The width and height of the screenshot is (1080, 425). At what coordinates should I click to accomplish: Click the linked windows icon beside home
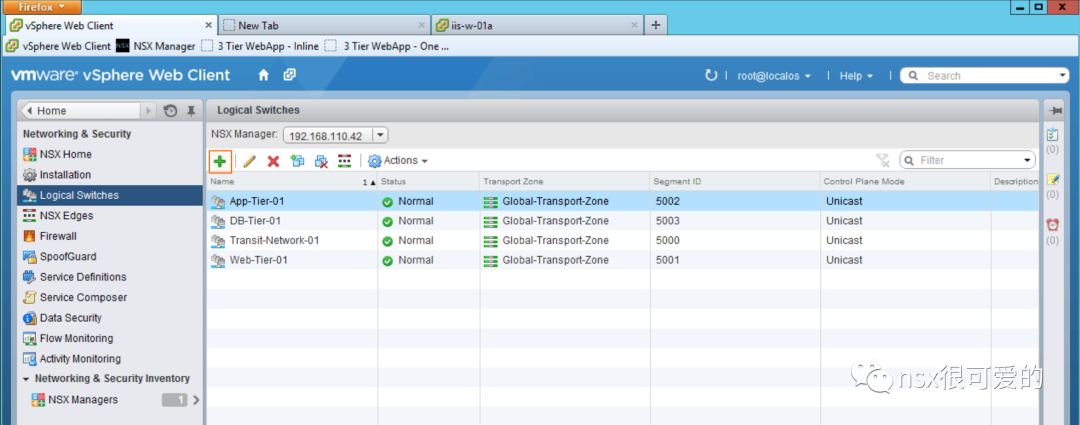290,75
